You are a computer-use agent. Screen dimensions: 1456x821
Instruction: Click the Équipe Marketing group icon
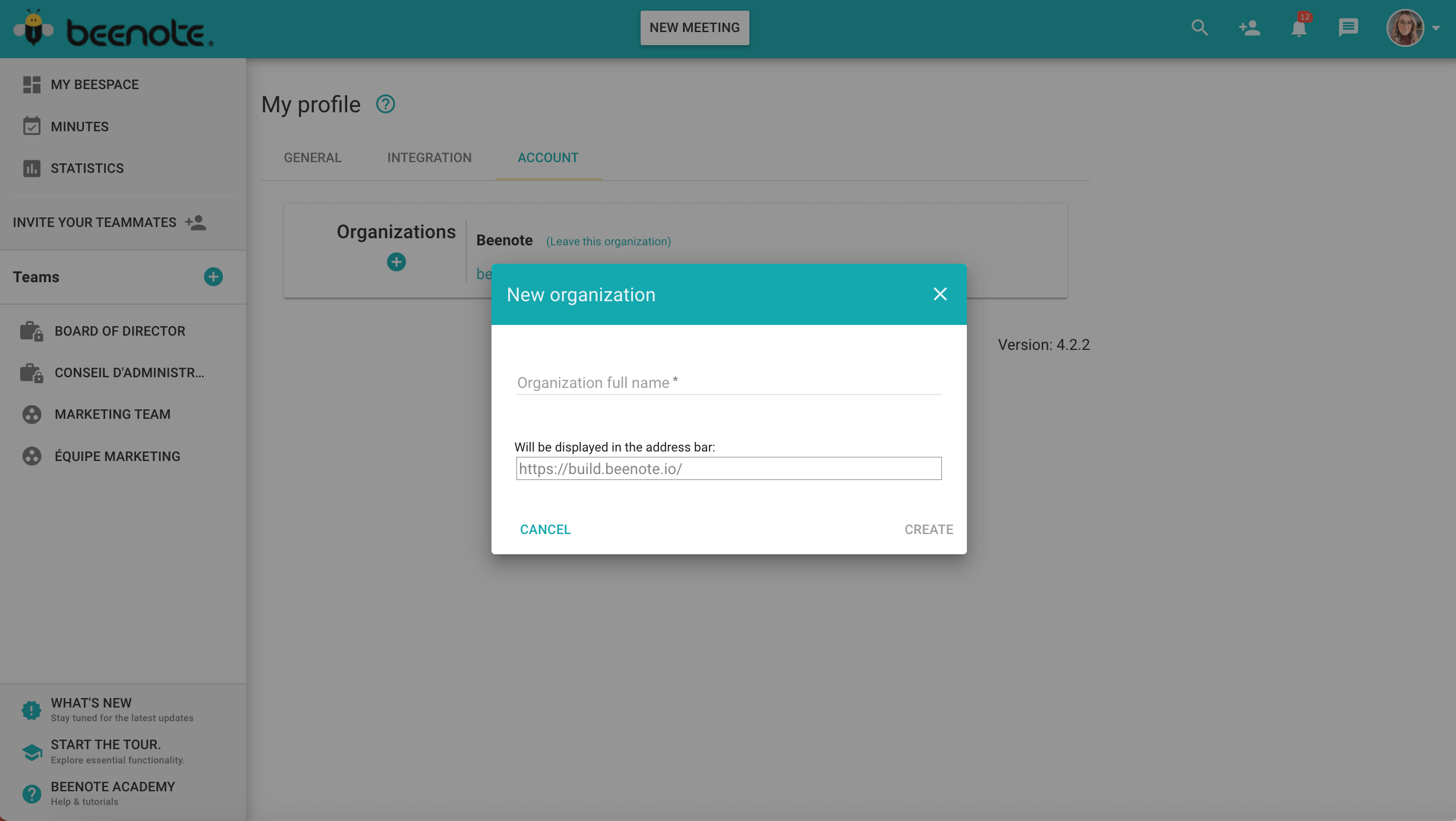(x=31, y=456)
